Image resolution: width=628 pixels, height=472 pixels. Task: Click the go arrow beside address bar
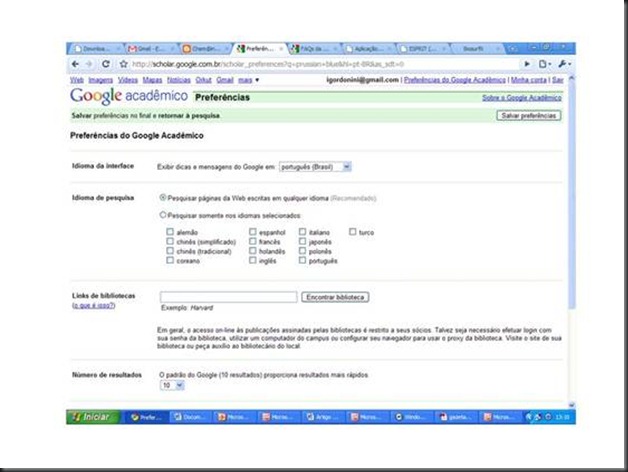point(527,64)
